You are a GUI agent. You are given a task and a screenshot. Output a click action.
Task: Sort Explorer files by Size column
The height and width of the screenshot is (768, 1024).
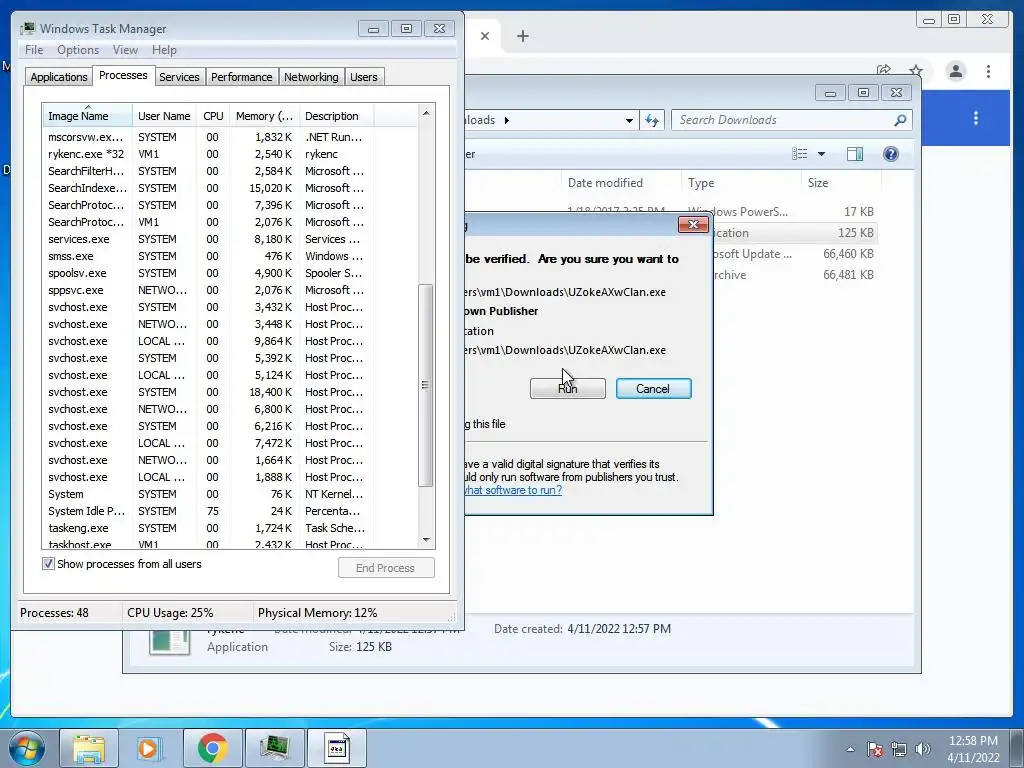[840, 183]
